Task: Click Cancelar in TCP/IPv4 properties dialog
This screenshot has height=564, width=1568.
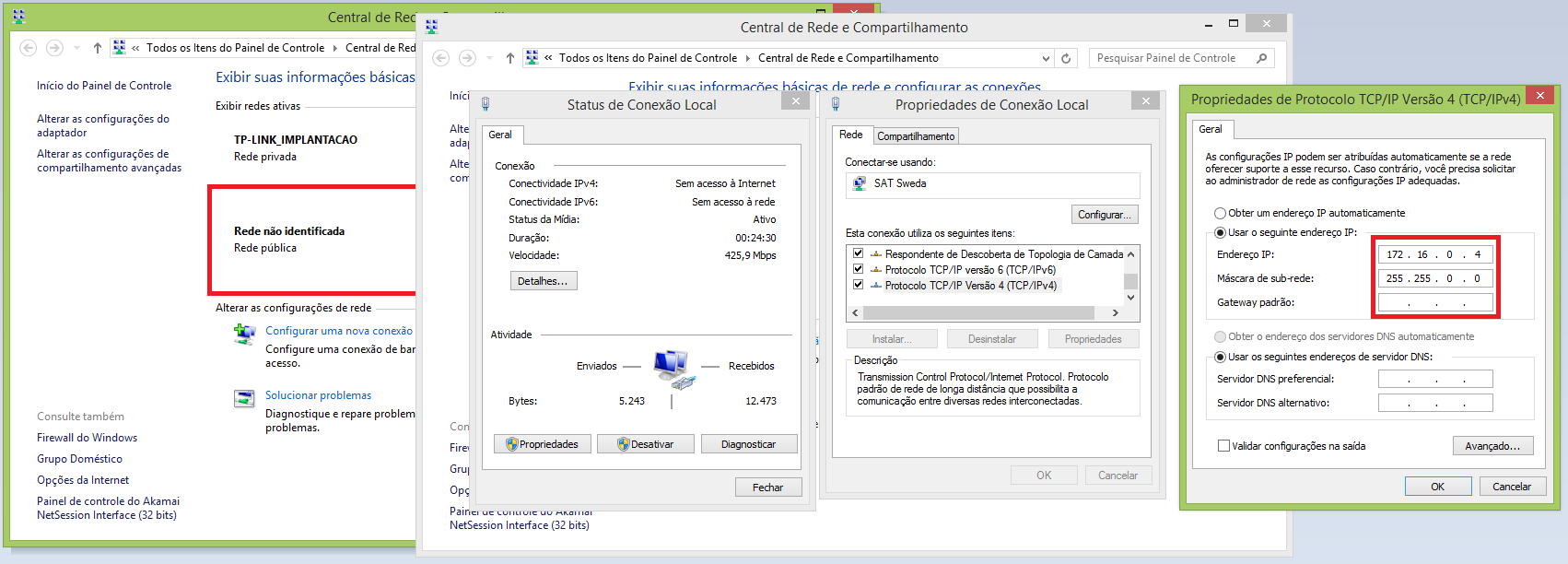Action: click(1512, 487)
